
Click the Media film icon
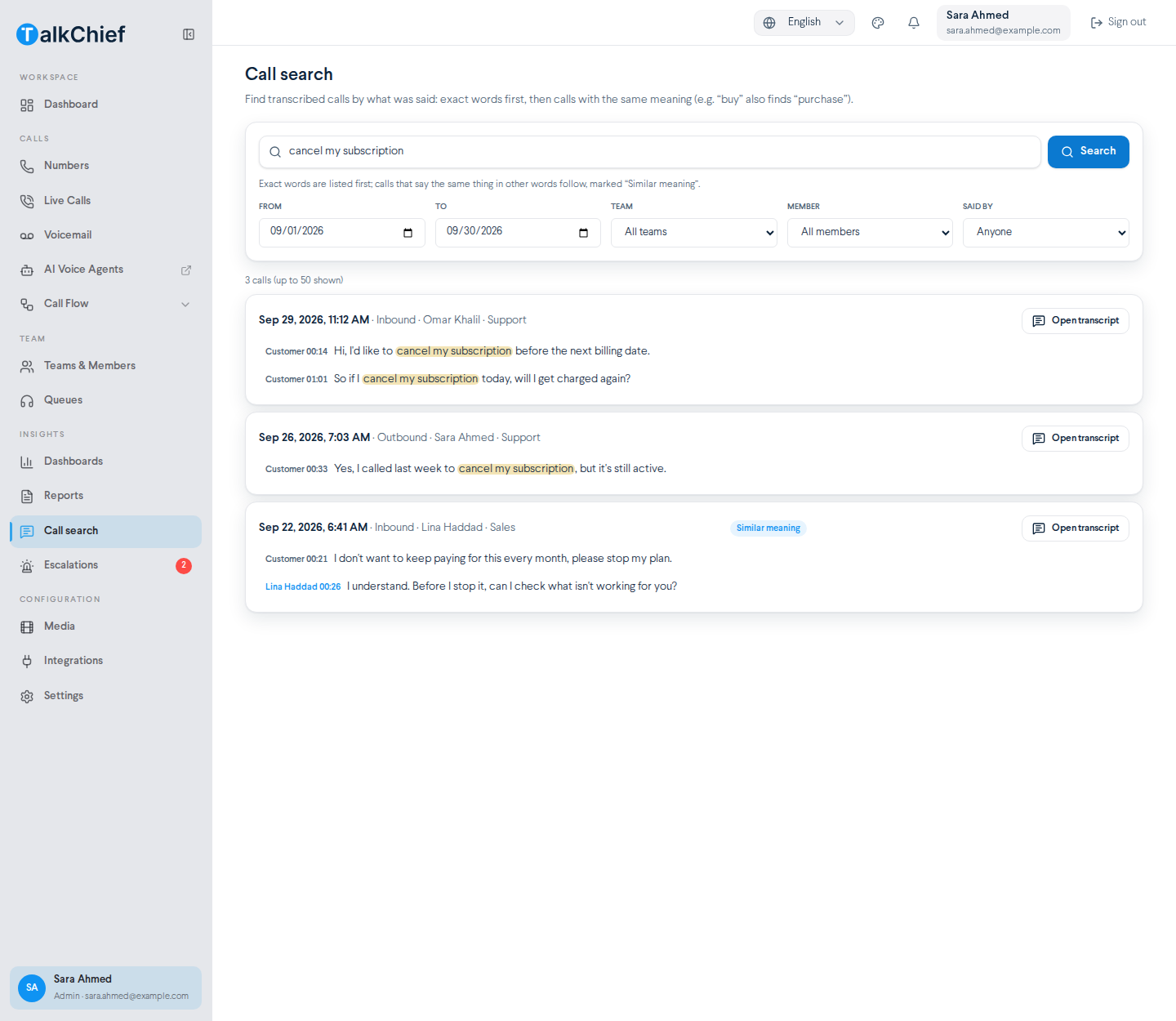click(27, 627)
